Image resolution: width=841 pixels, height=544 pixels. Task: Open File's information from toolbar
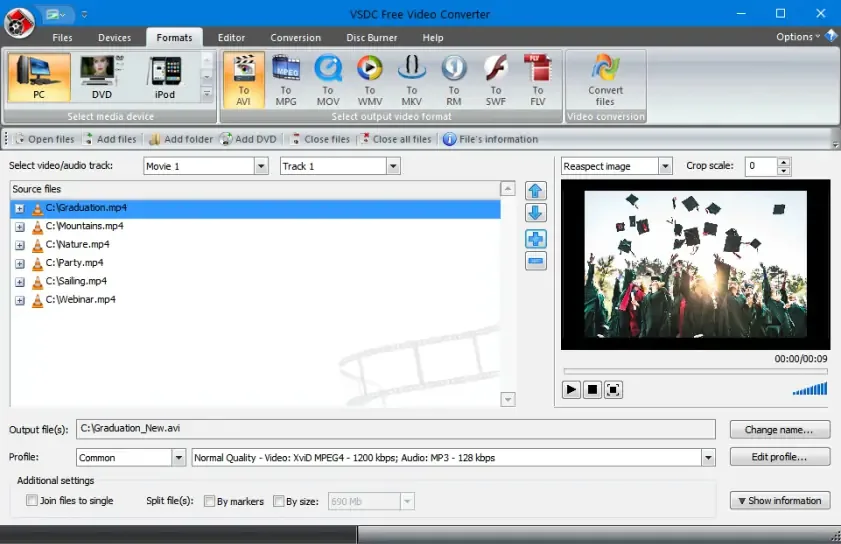pyautogui.click(x=490, y=139)
